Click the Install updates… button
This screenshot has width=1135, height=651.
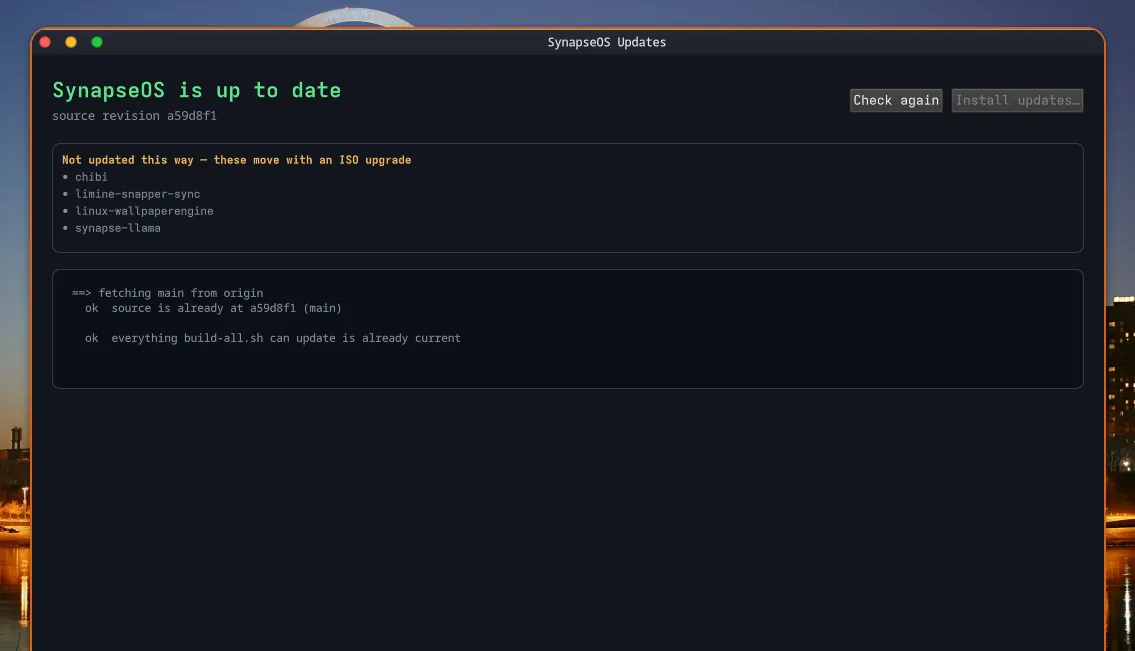tap(1017, 101)
